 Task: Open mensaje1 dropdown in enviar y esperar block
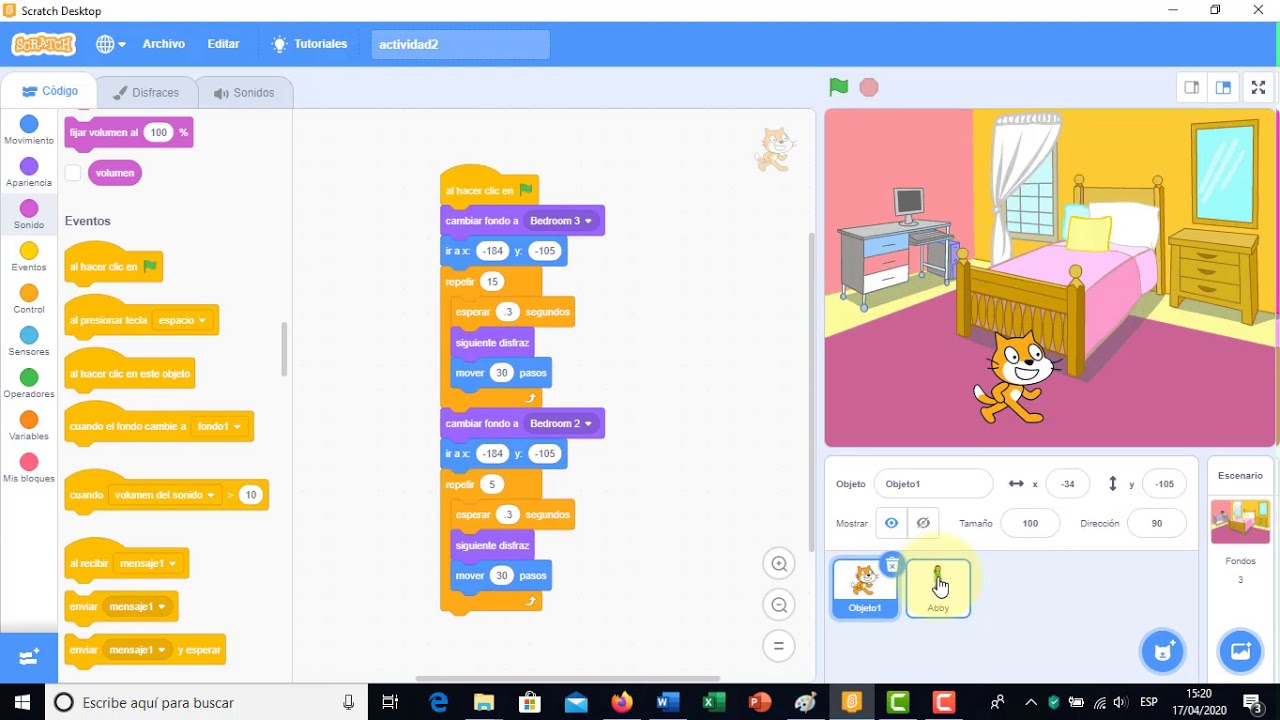137,650
